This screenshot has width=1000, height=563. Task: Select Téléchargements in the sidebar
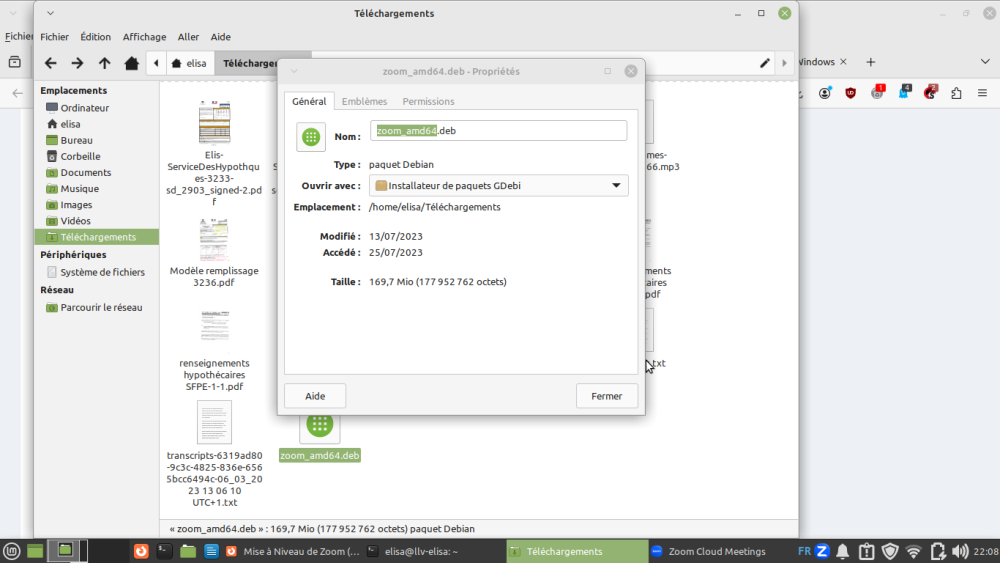[97, 237]
